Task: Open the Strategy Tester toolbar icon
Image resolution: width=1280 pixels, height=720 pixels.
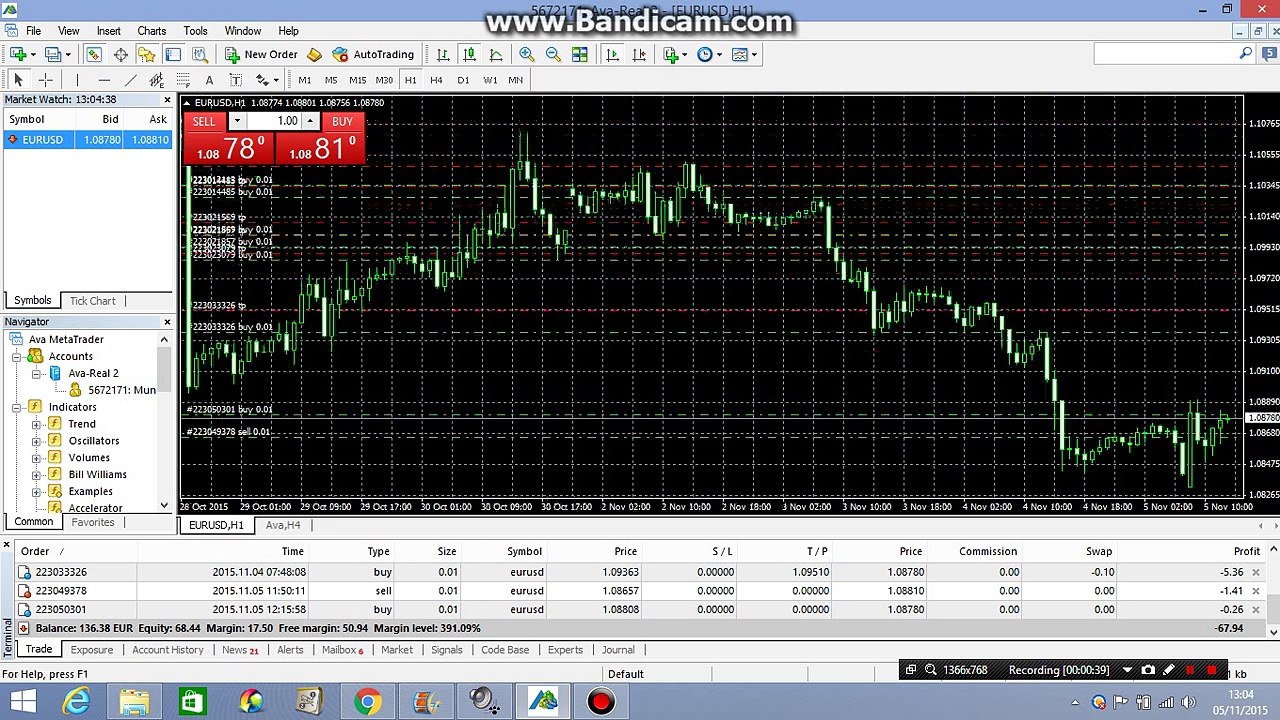Action: (200, 55)
